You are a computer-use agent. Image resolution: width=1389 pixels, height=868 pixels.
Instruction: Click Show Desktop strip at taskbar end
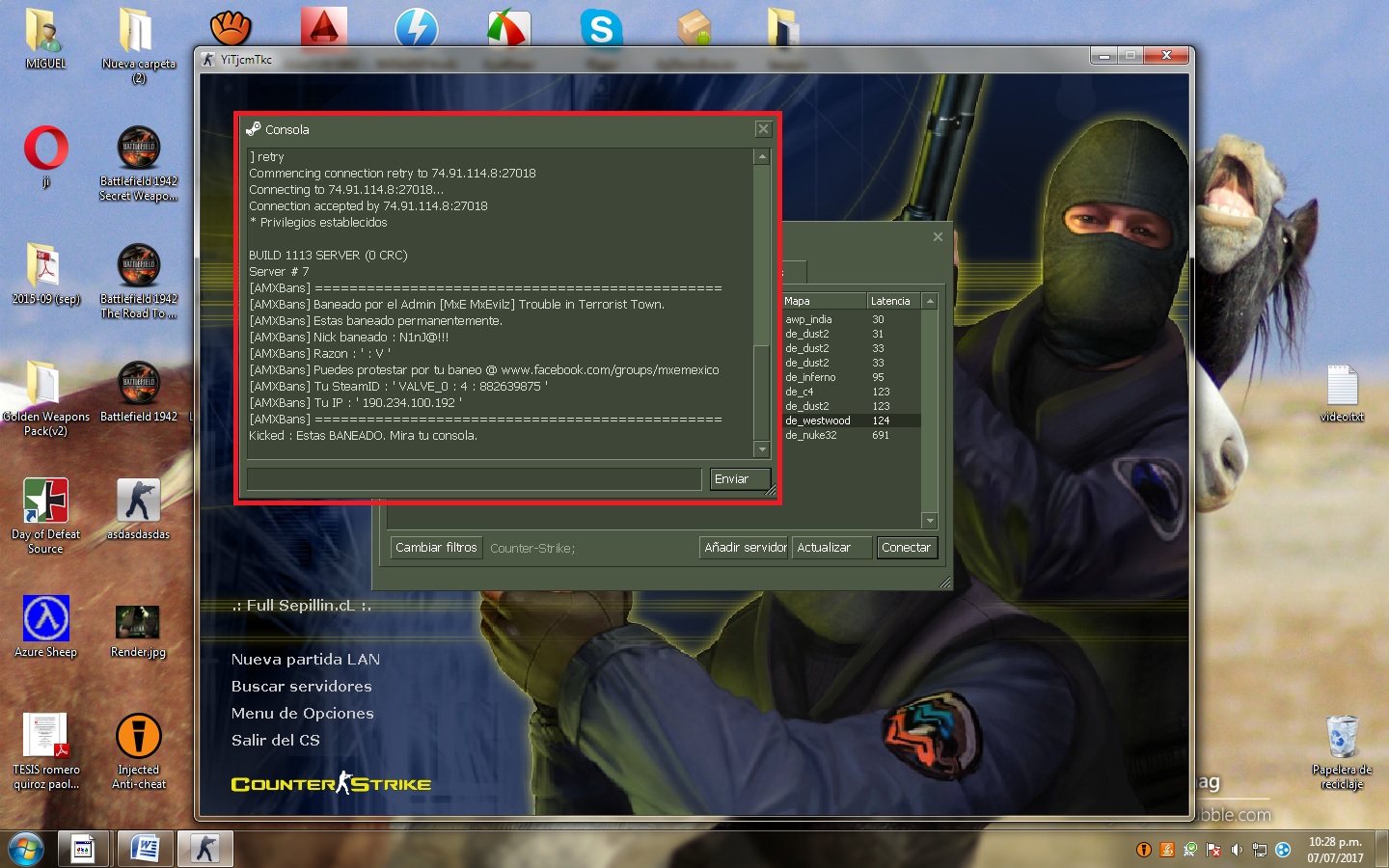point(1382,850)
